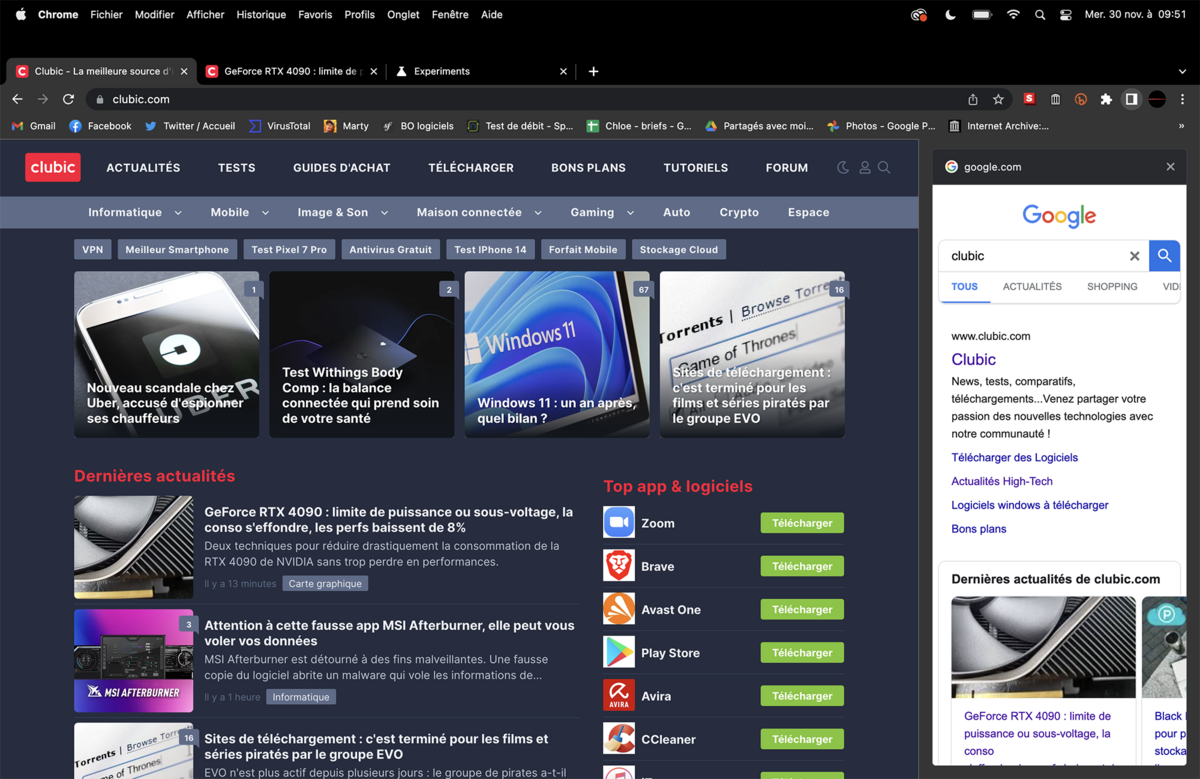This screenshot has height=779, width=1200.
Task: Download Brave with Télécharger button
Action: click(x=802, y=566)
